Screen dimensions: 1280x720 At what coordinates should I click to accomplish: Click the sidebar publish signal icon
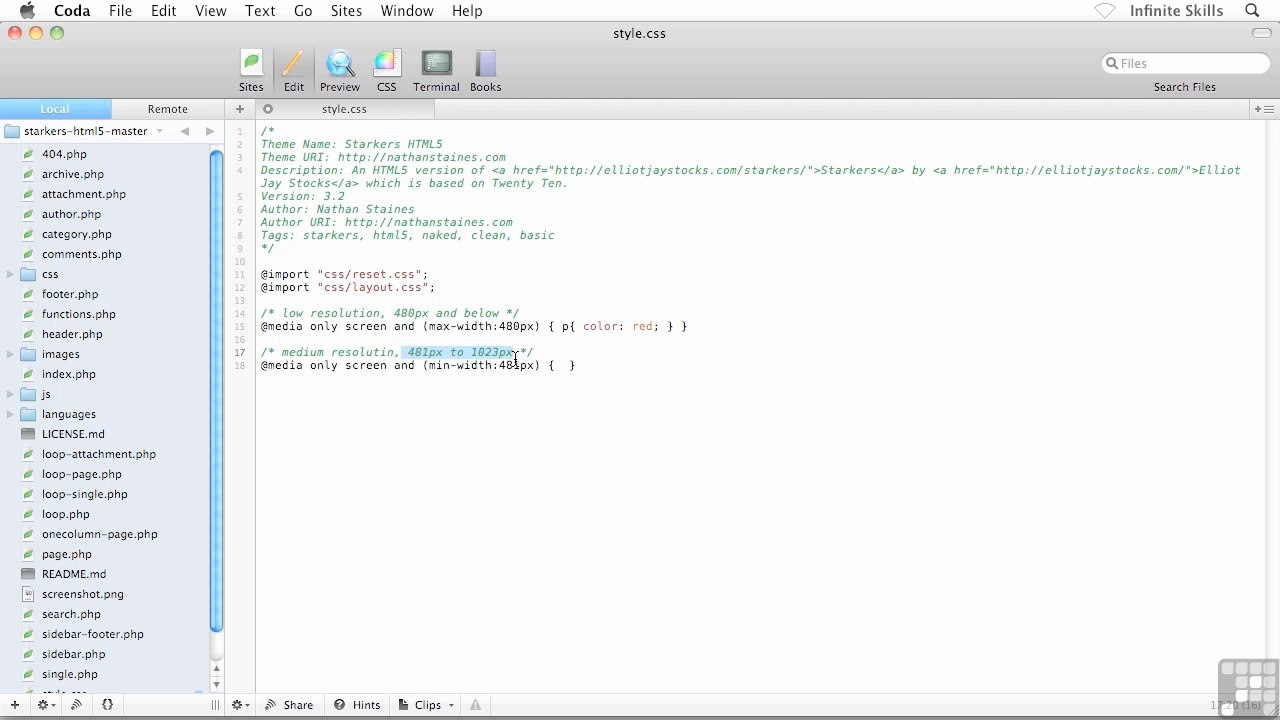(76, 705)
